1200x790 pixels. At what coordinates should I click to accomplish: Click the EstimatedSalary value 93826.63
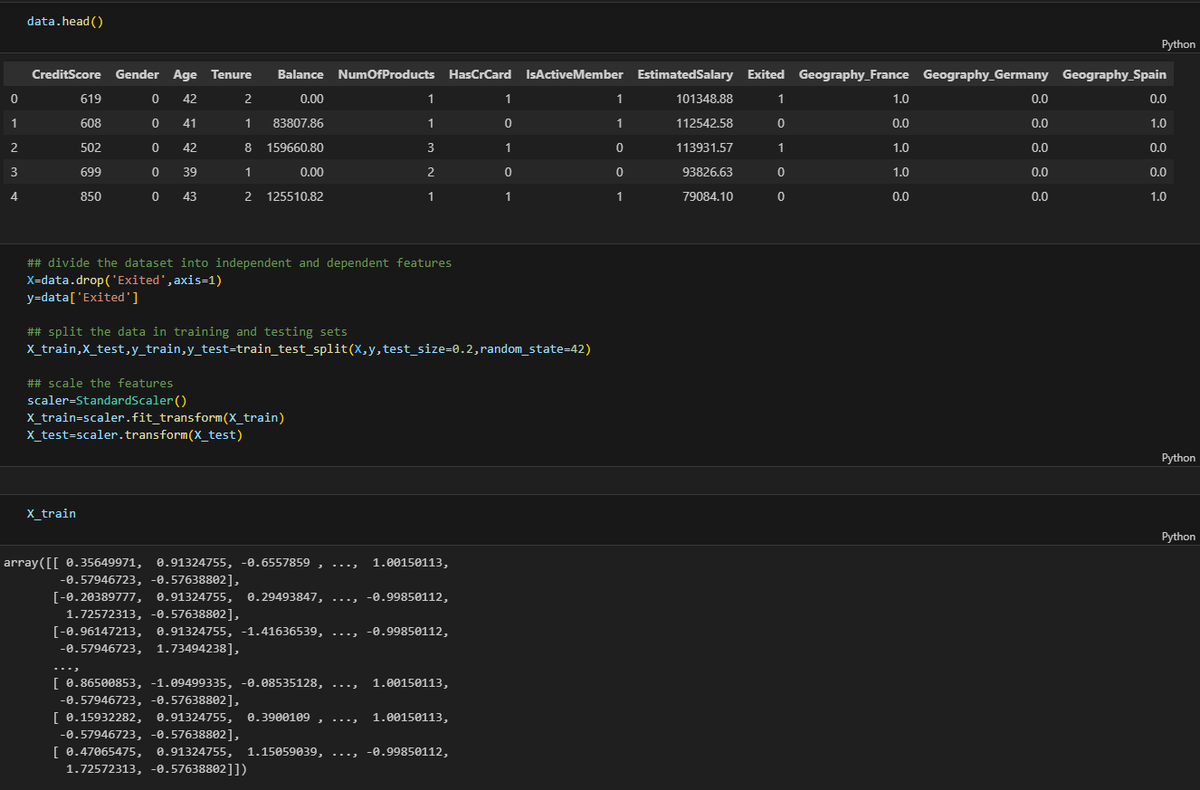pyautogui.click(x=707, y=173)
